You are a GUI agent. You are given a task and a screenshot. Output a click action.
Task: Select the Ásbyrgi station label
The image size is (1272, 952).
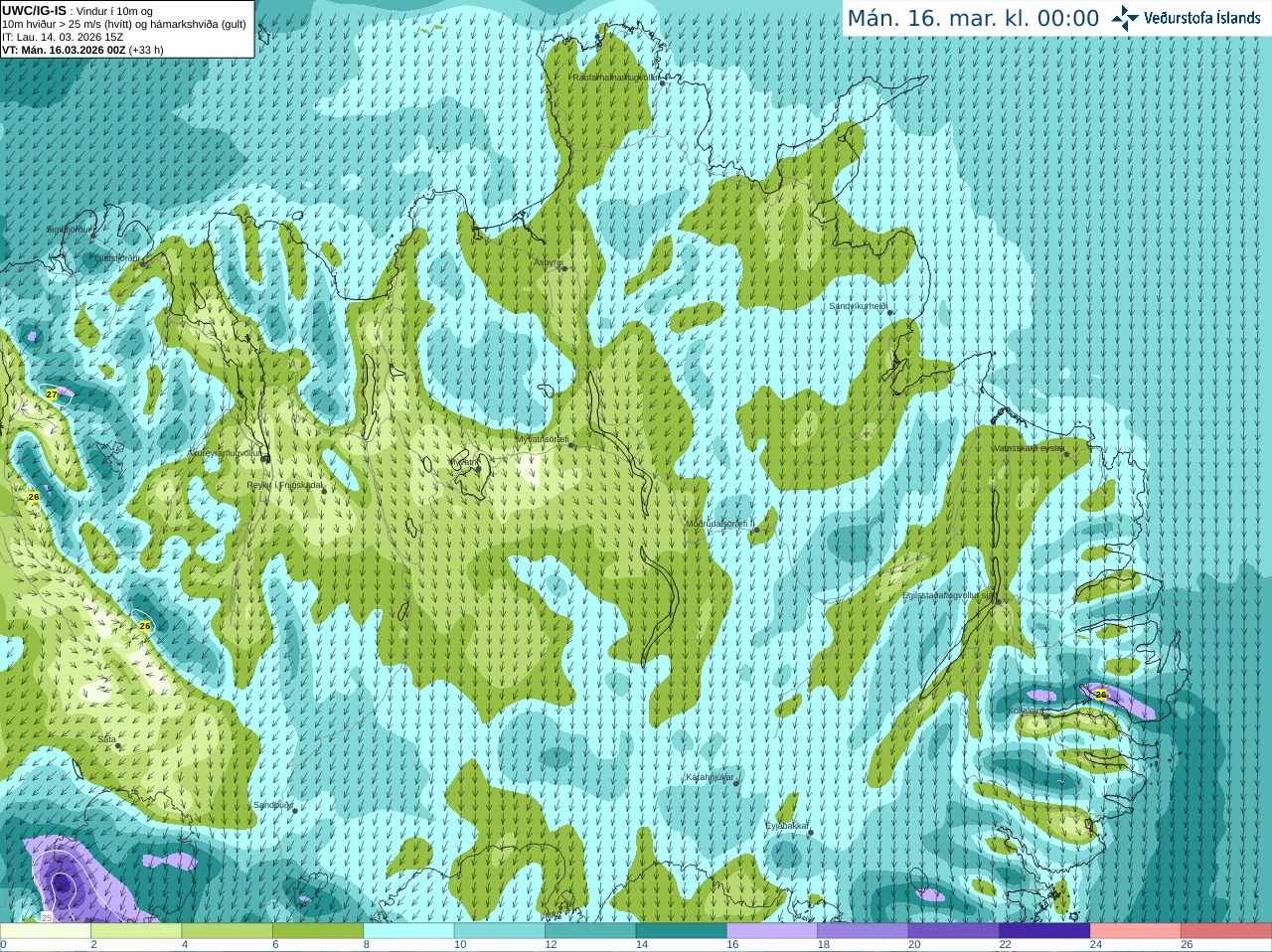548,262
